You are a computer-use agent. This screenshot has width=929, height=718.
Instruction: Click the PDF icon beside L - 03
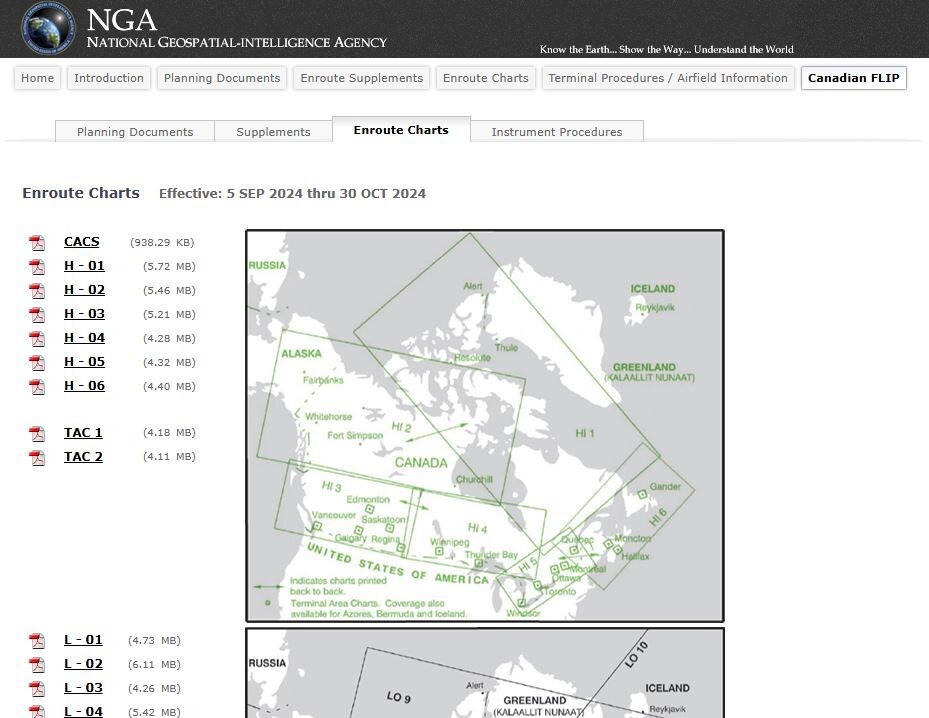tap(37, 689)
